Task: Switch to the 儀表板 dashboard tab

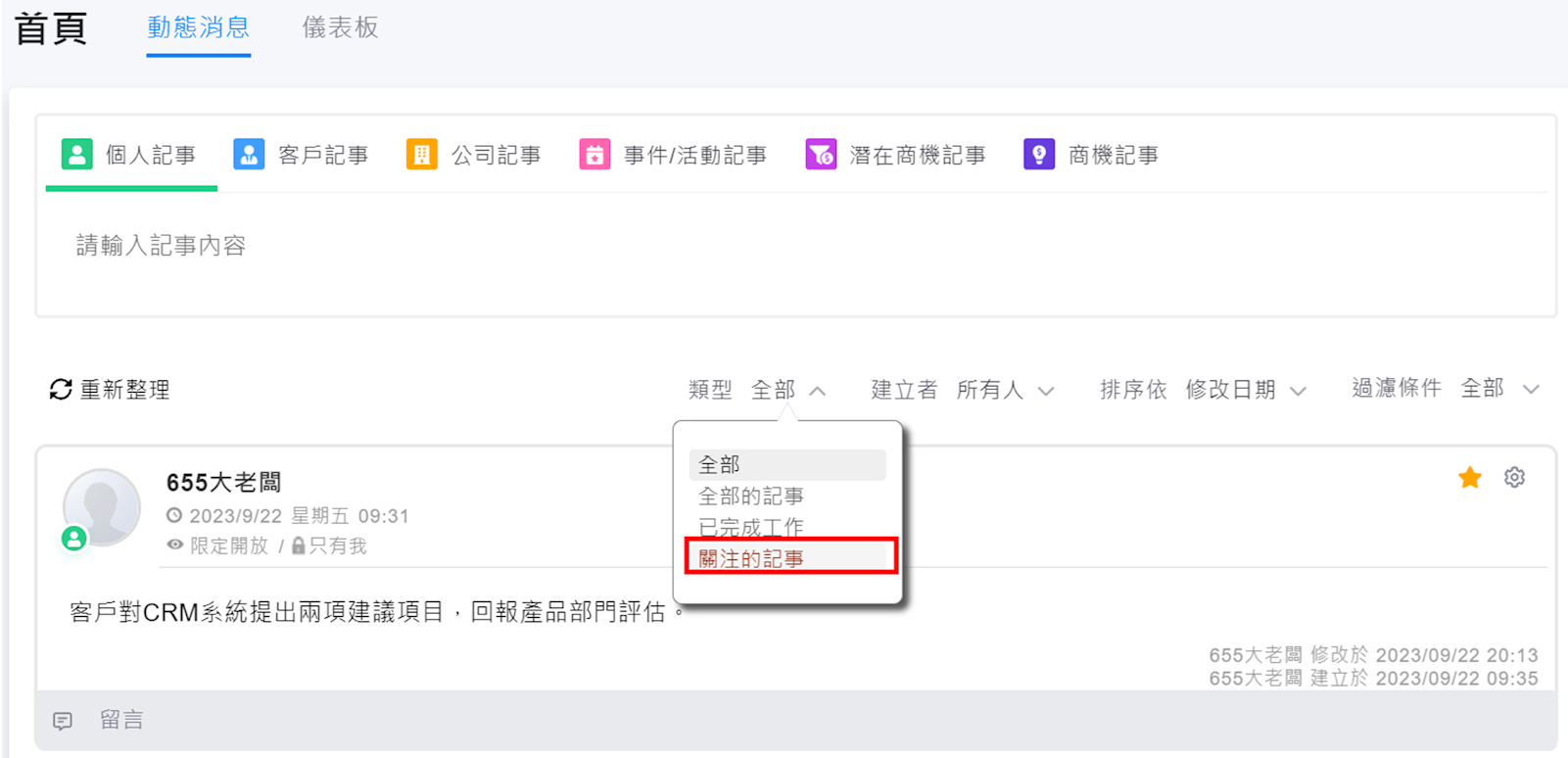Action: [340, 27]
